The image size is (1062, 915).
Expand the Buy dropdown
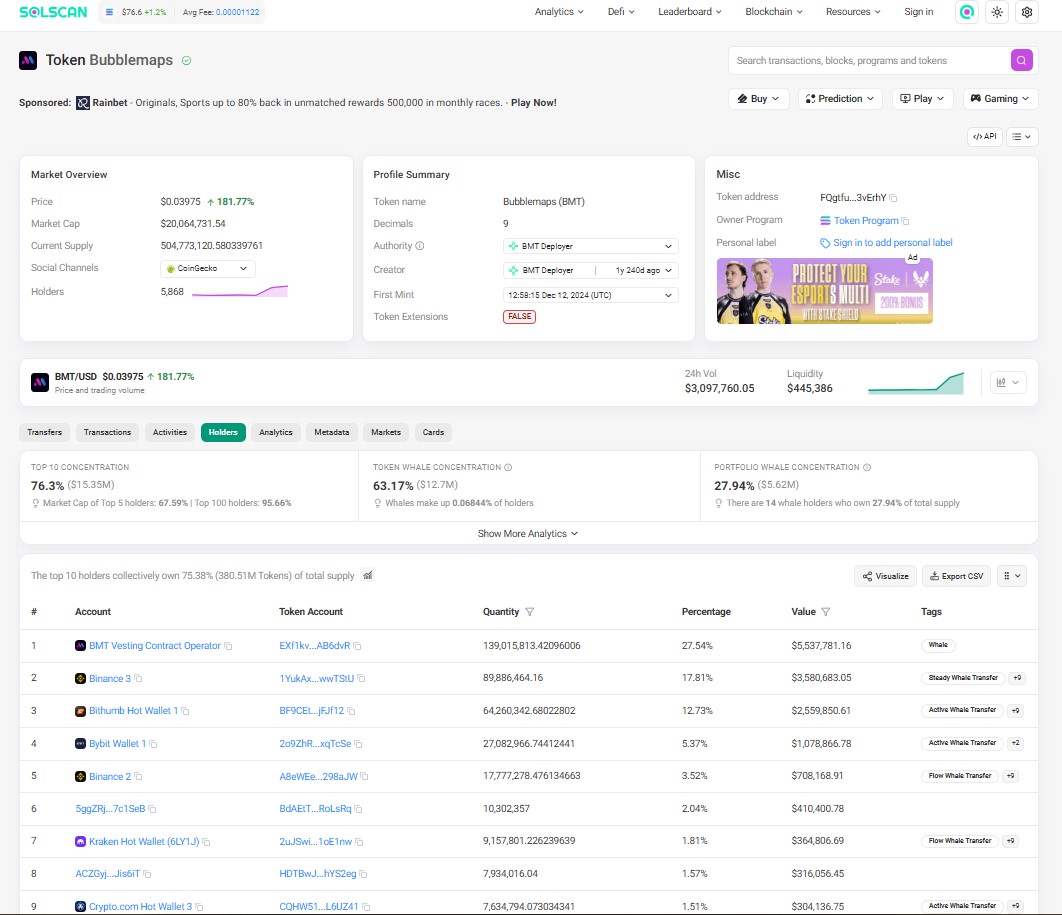click(x=759, y=99)
